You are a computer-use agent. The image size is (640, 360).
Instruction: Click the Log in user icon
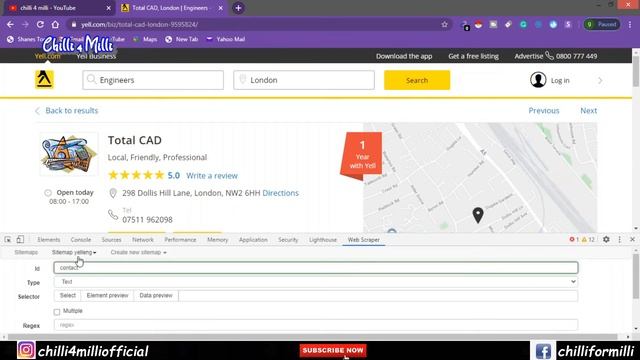click(x=538, y=80)
